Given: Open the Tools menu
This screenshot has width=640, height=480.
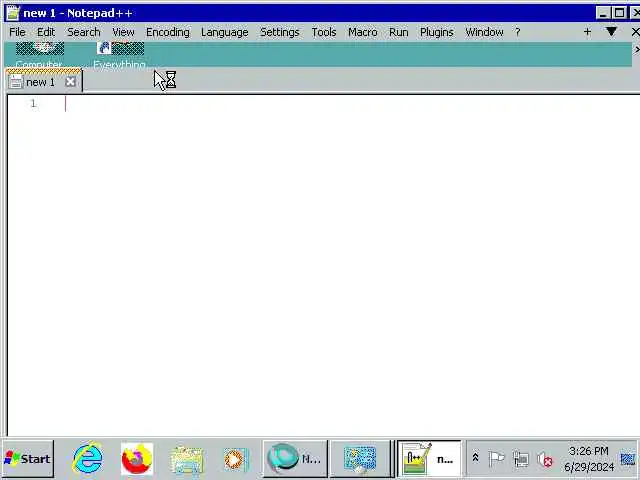Looking at the screenshot, I should pos(324,32).
